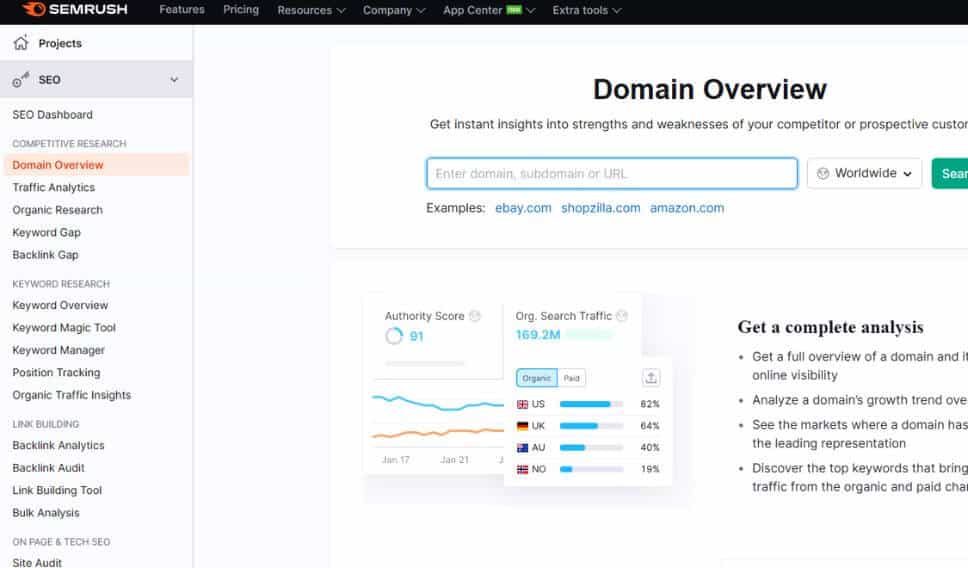Click the green Search button
The image size is (968, 568).
pyautogui.click(x=949, y=173)
